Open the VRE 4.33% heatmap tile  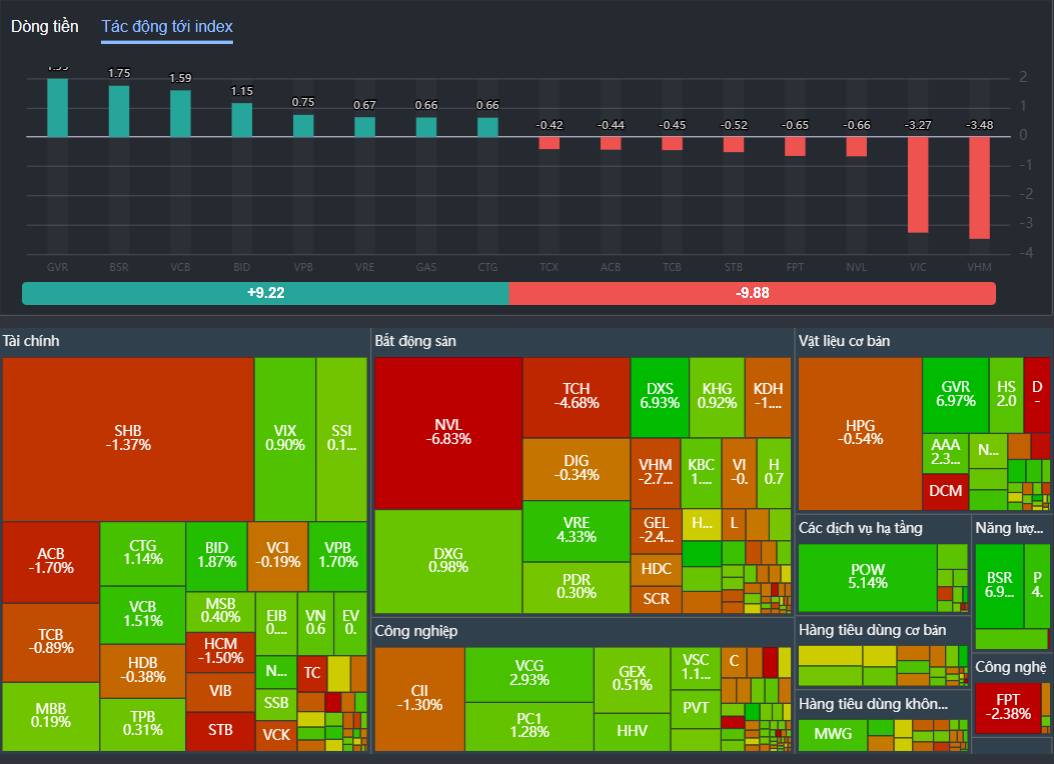point(576,531)
